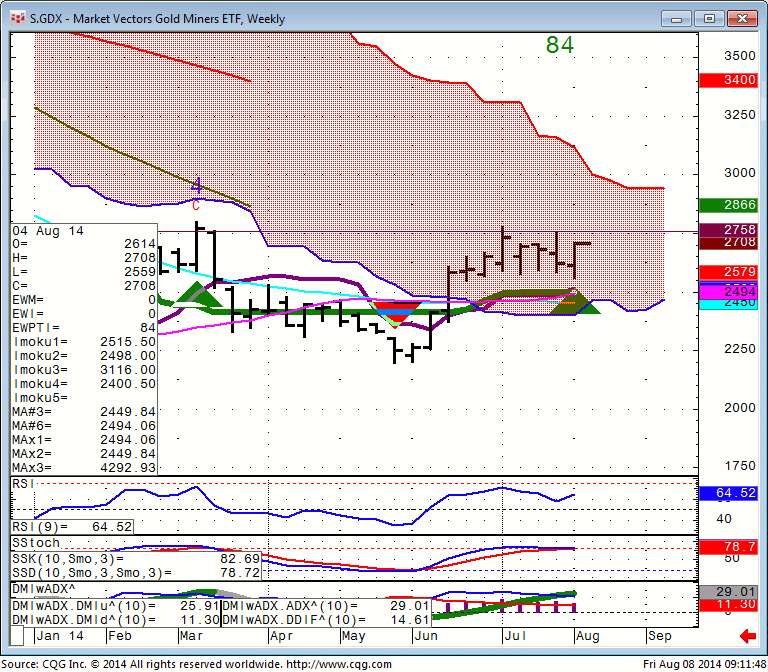This screenshot has width=768, height=672.
Task: Click the DMIwADX.DMIu^(10)= 25.91 readout
Action: (116, 606)
